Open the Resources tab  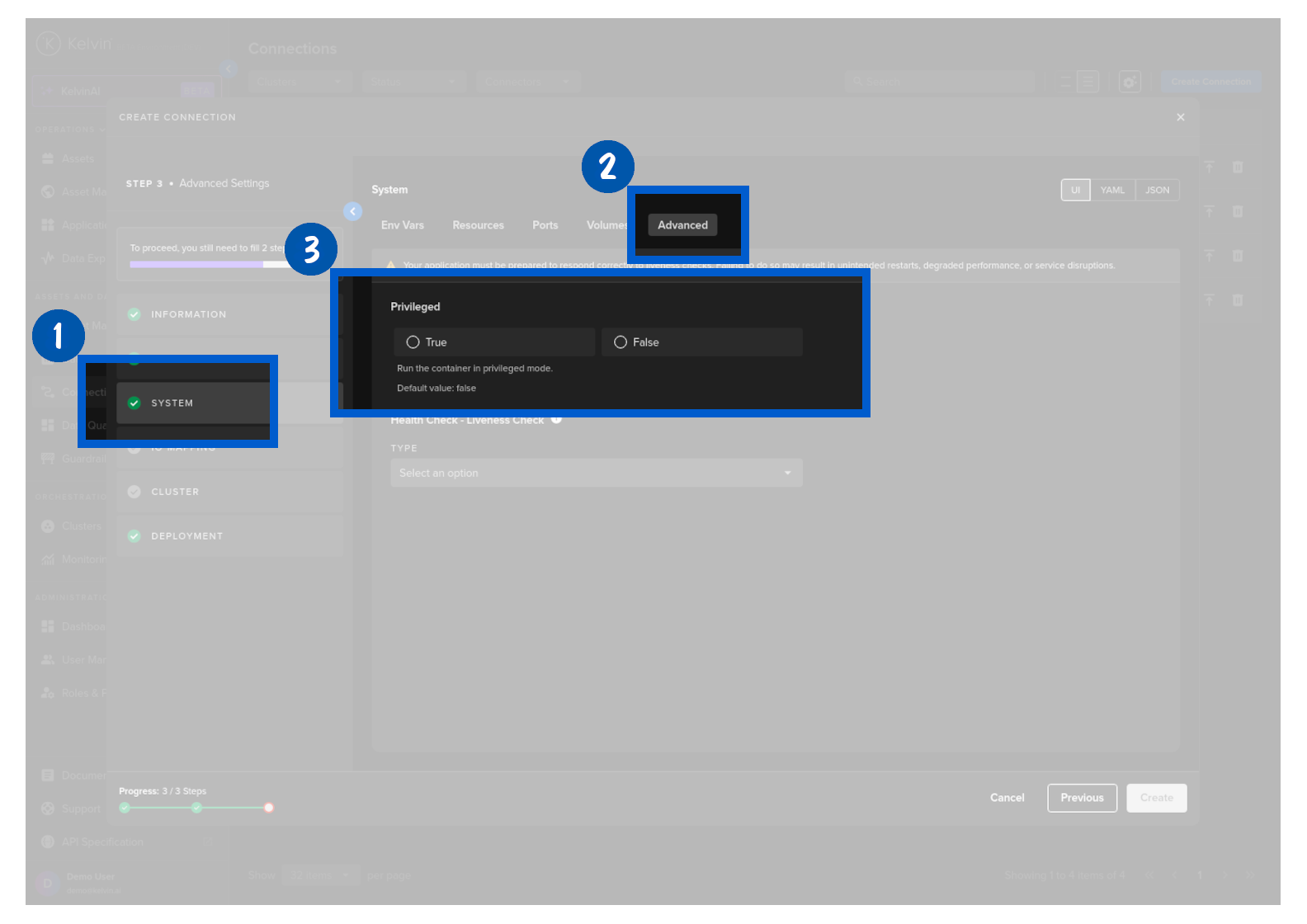(478, 225)
